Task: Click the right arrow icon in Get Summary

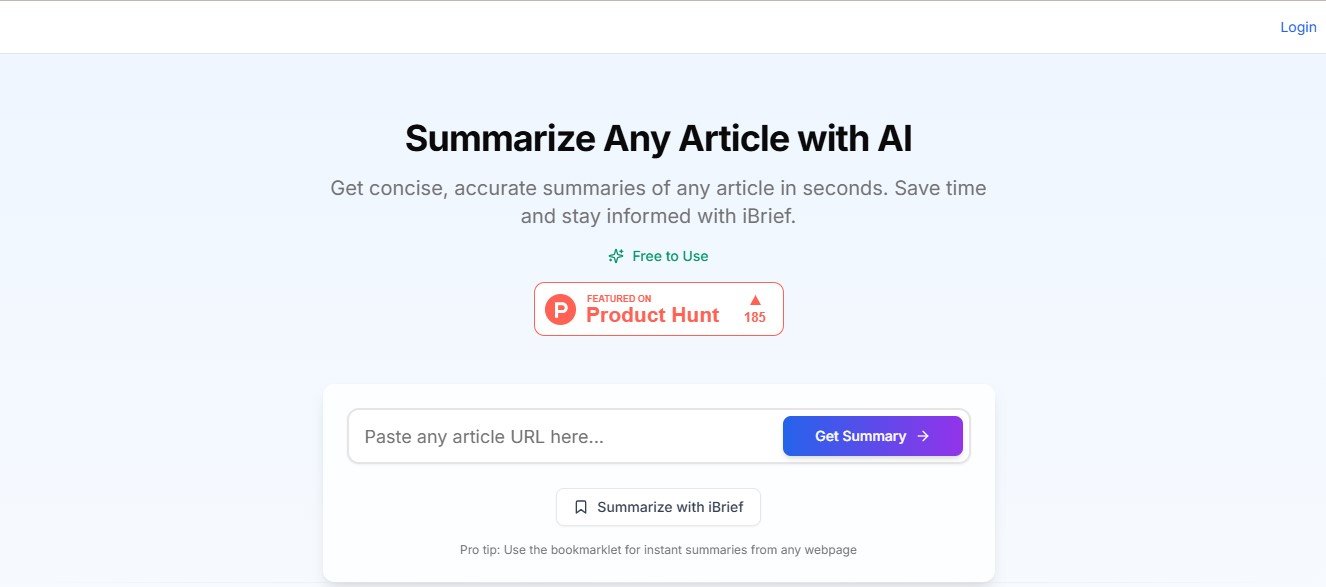Action: (x=923, y=436)
